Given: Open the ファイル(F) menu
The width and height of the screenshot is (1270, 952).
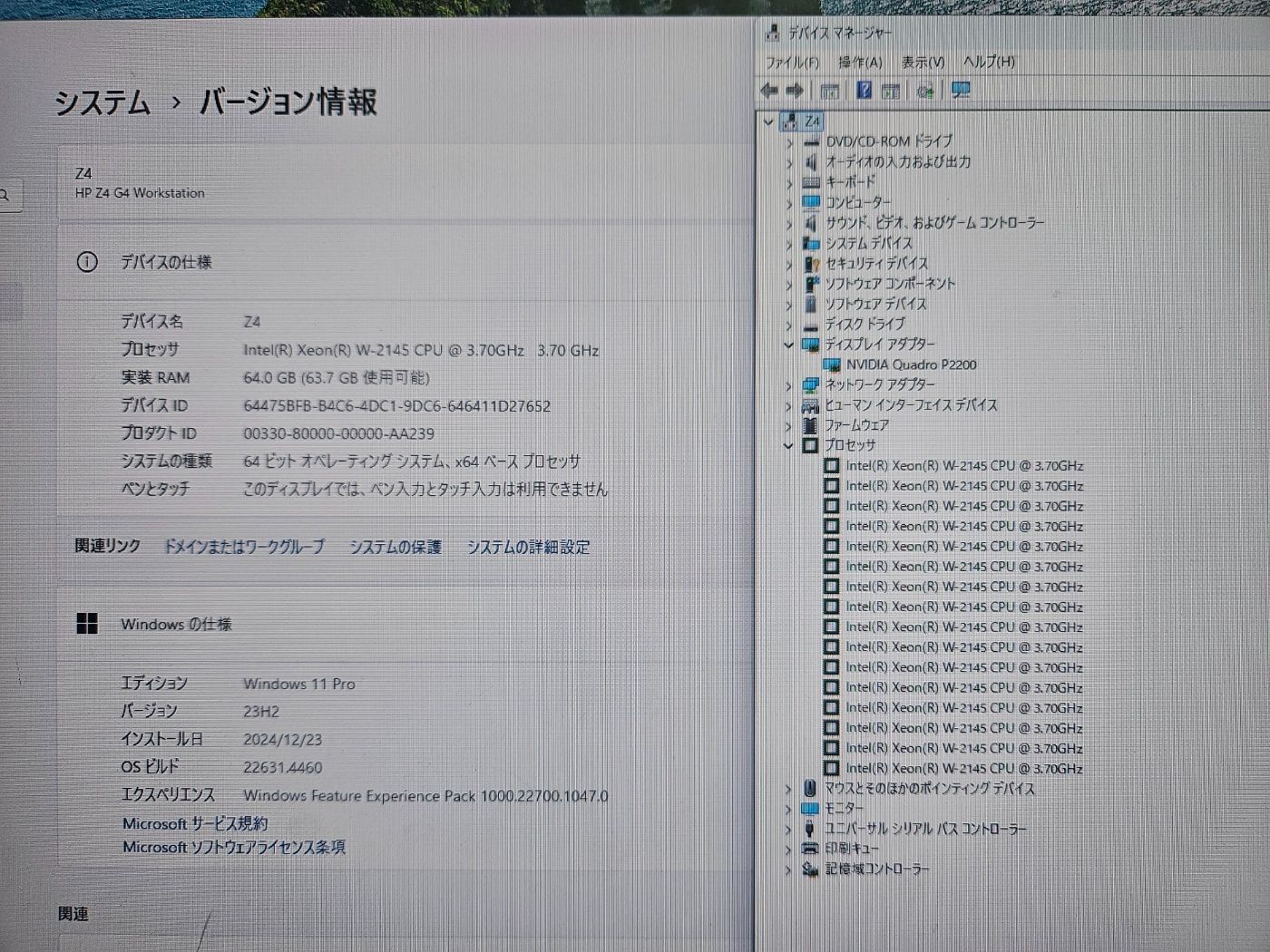Looking at the screenshot, I should tap(792, 62).
